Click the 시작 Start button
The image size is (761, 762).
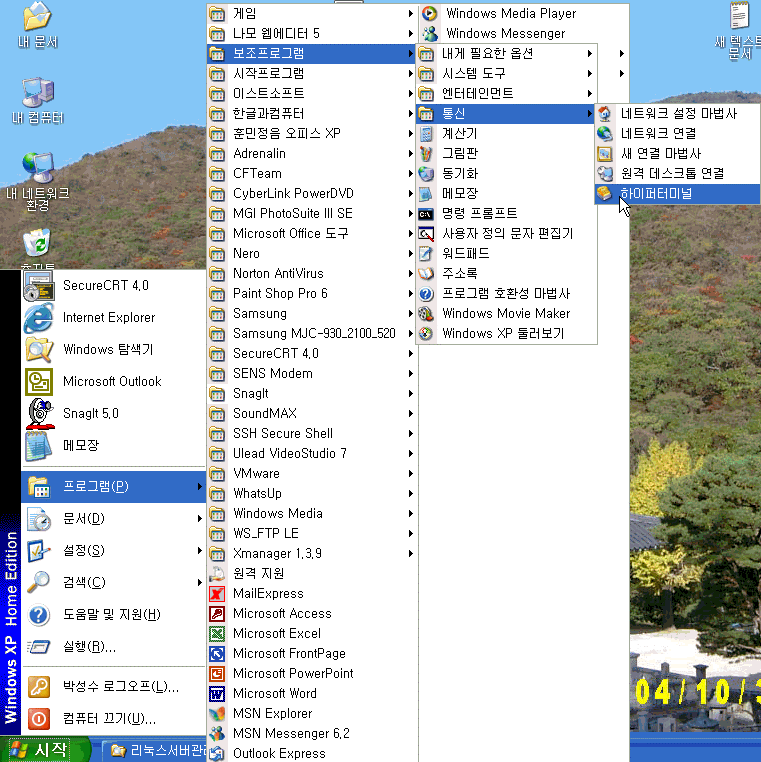pos(45,750)
